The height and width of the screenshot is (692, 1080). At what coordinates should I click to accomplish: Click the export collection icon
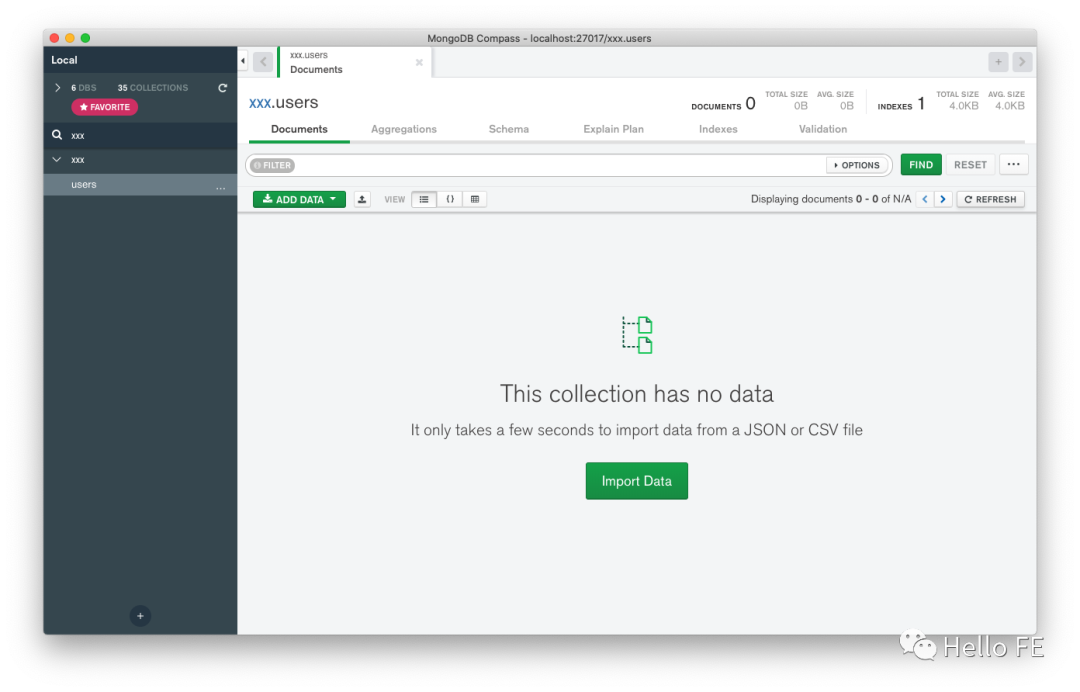[362, 200]
